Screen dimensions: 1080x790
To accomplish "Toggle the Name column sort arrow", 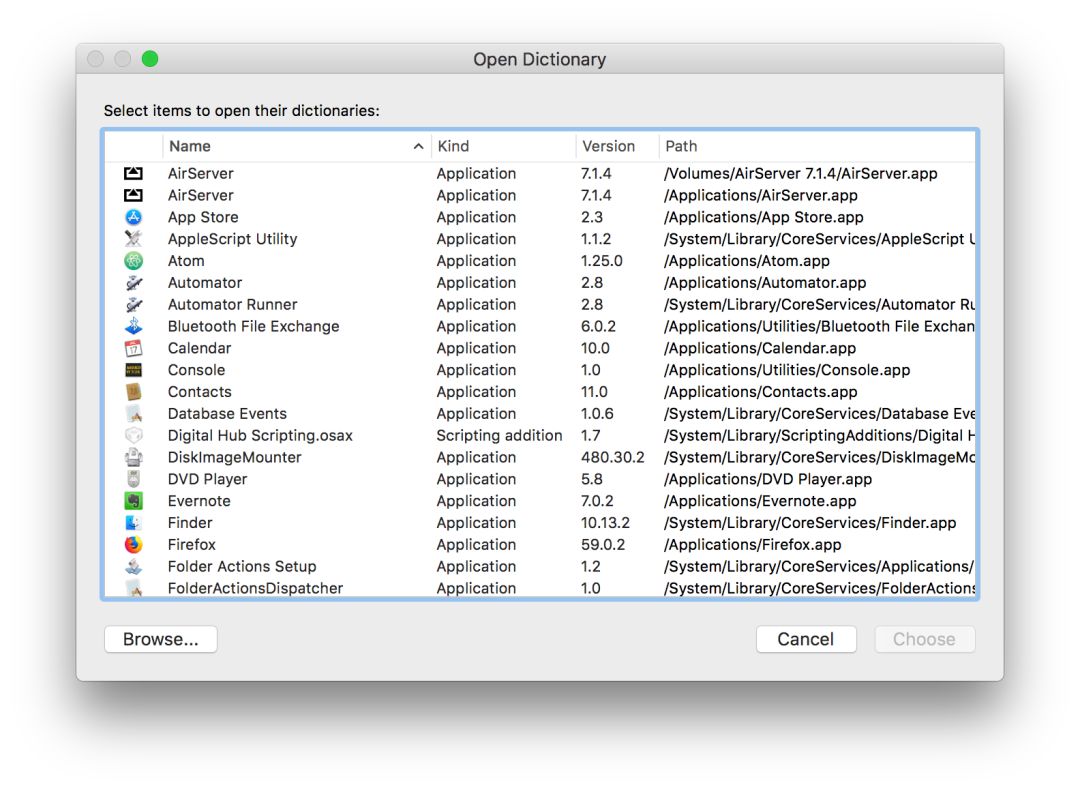I will pyautogui.click(x=418, y=146).
